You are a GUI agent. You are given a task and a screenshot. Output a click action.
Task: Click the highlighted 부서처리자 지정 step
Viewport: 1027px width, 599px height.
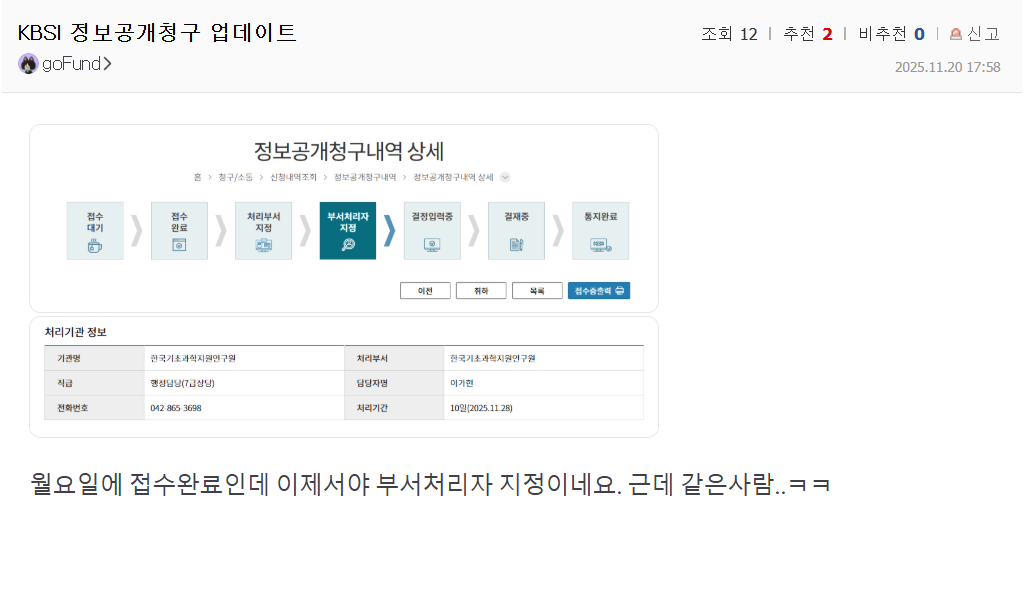point(348,230)
